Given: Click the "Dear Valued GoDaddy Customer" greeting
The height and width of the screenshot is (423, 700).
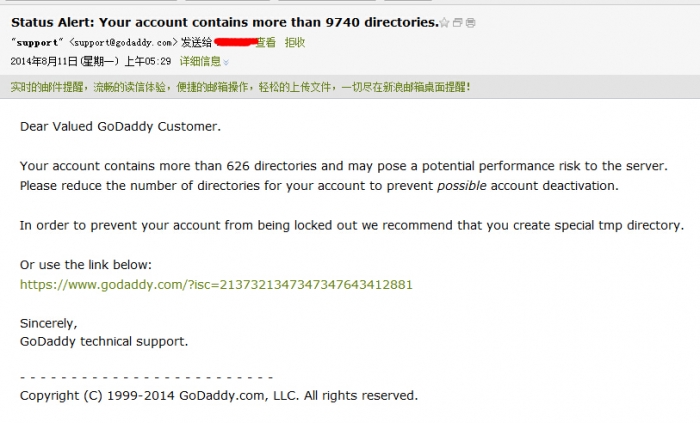Looking at the screenshot, I should tap(120, 127).
